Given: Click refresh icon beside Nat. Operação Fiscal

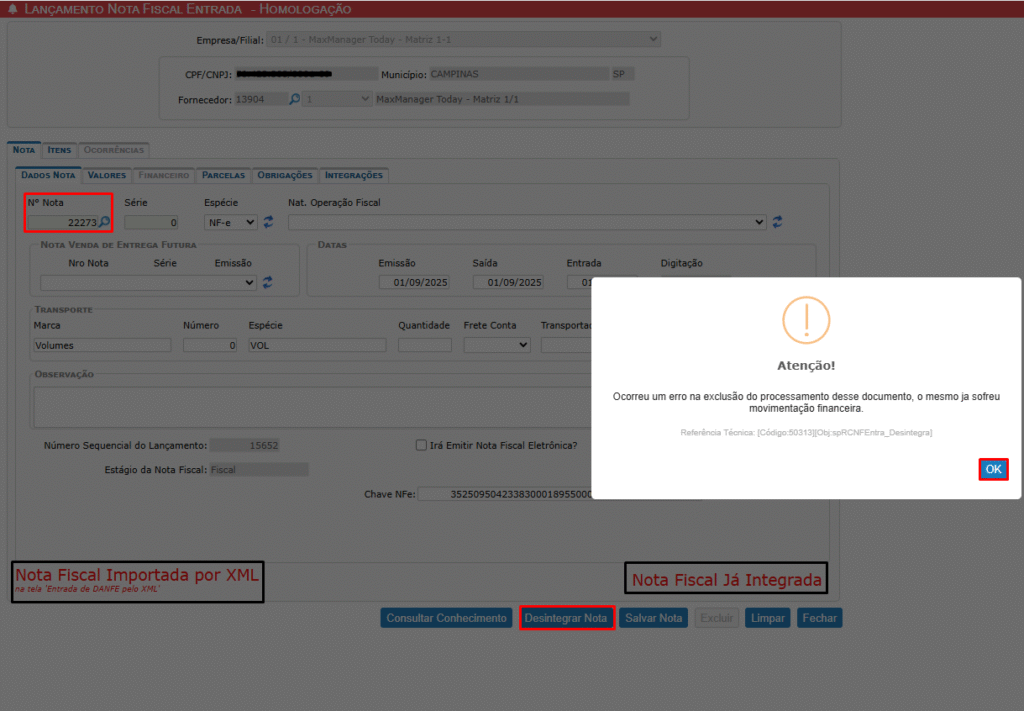Looking at the screenshot, I should pos(777,222).
